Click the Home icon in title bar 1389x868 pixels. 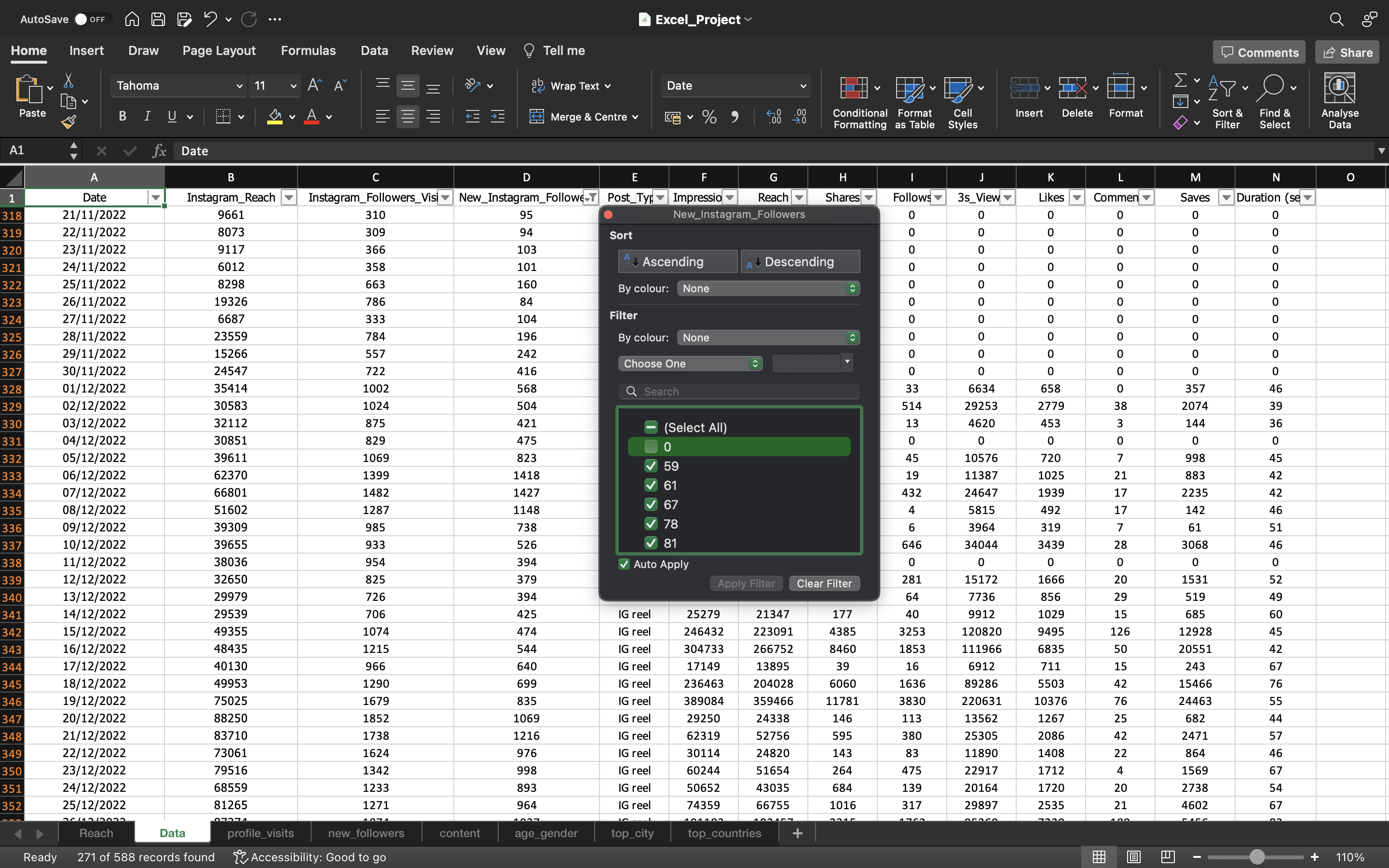coord(132,19)
